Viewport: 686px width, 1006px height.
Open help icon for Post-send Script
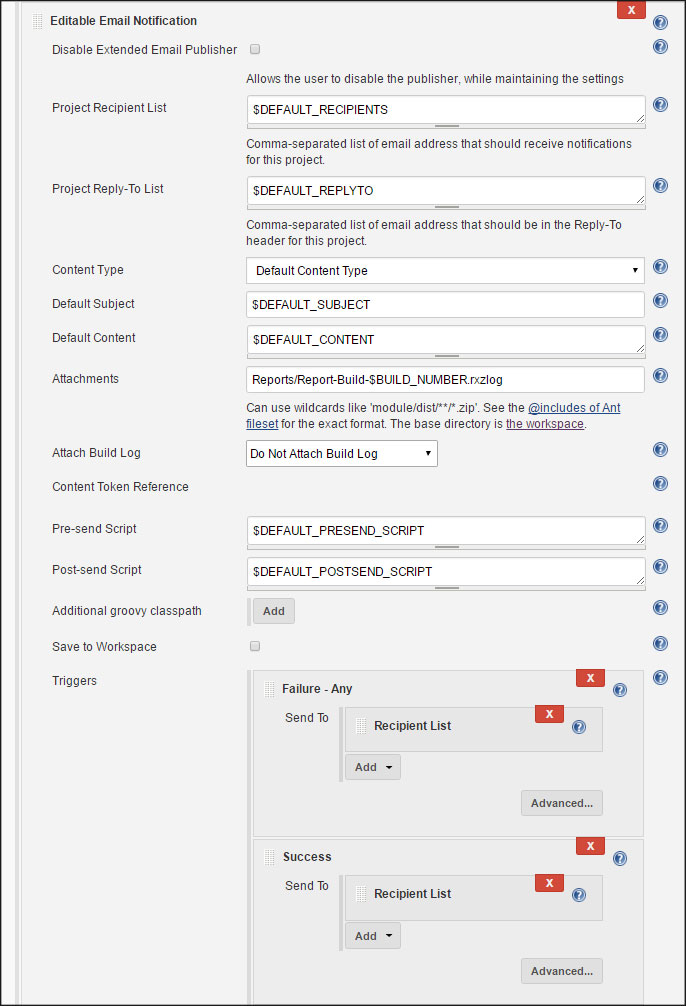pos(660,567)
